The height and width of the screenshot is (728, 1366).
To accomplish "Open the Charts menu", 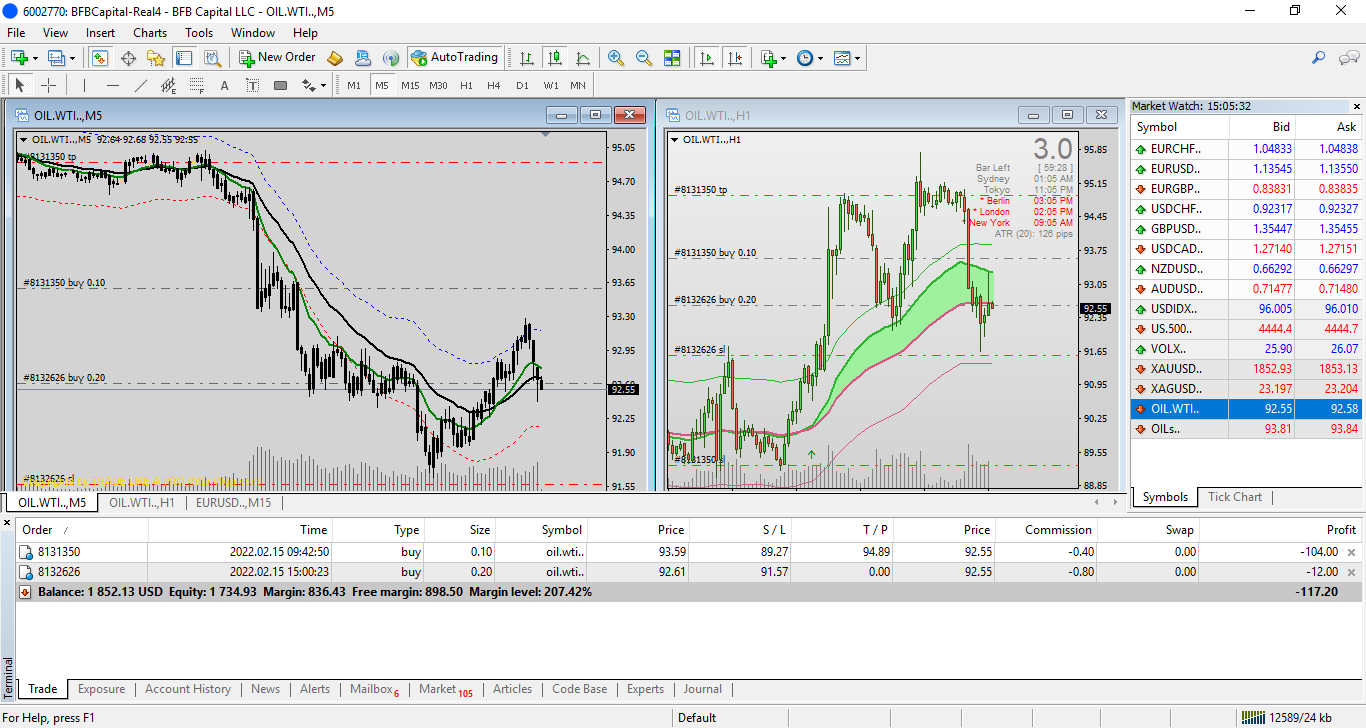I will click(150, 33).
